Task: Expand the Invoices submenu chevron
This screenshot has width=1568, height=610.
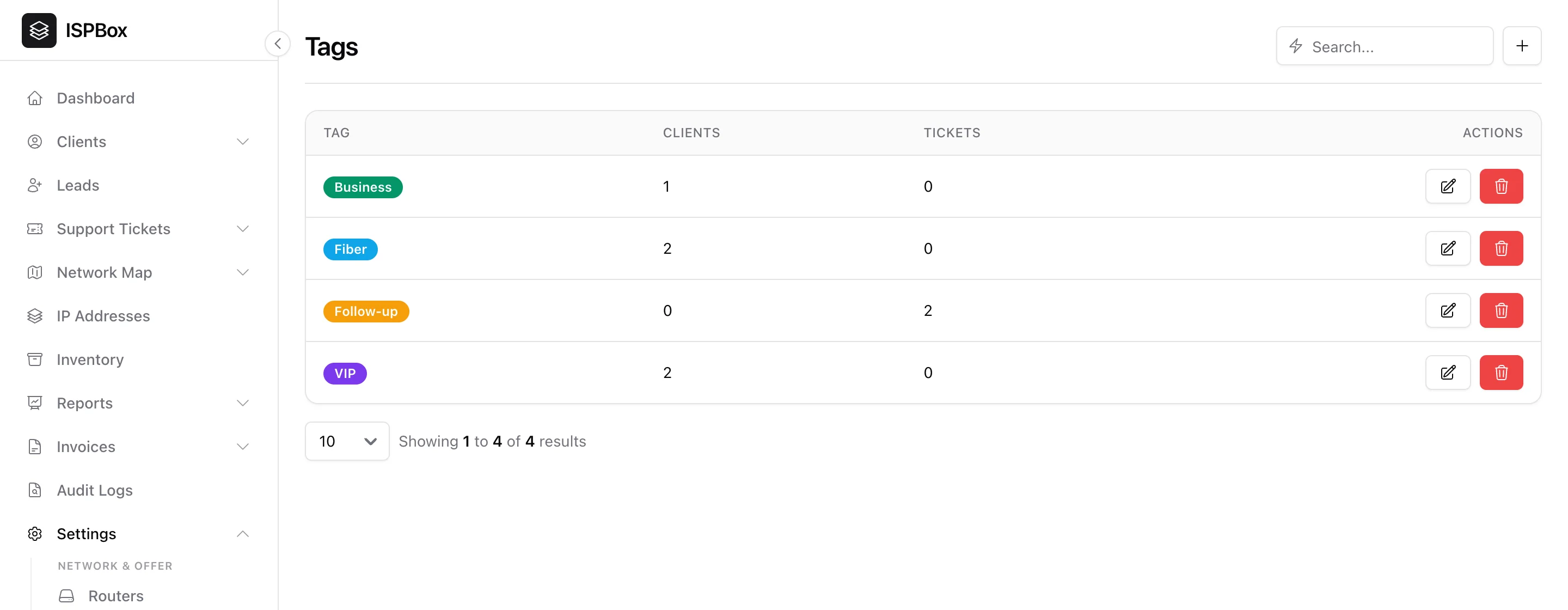Action: pyautogui.click(x=243, y=447)
